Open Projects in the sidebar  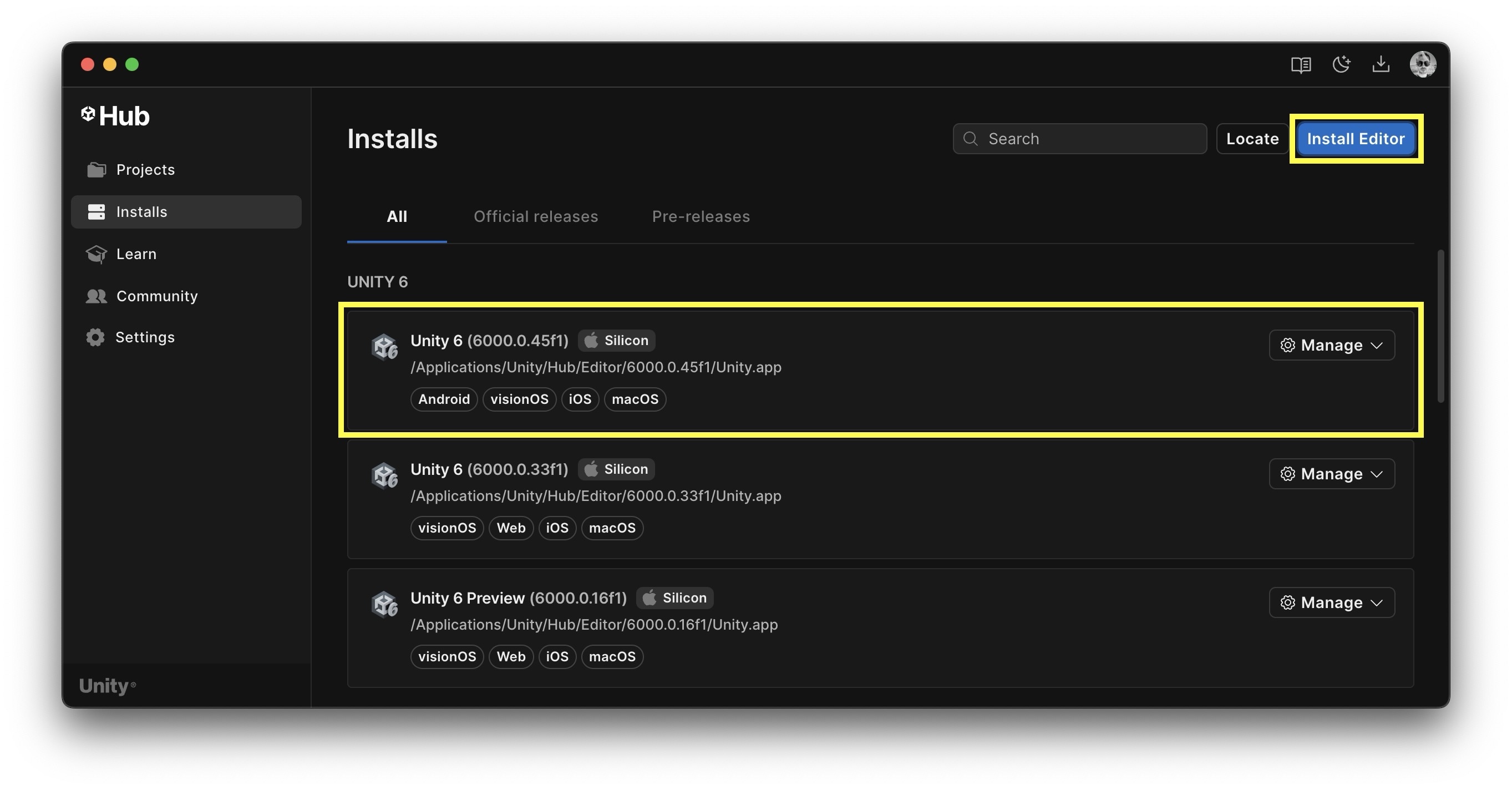(145, 170)
